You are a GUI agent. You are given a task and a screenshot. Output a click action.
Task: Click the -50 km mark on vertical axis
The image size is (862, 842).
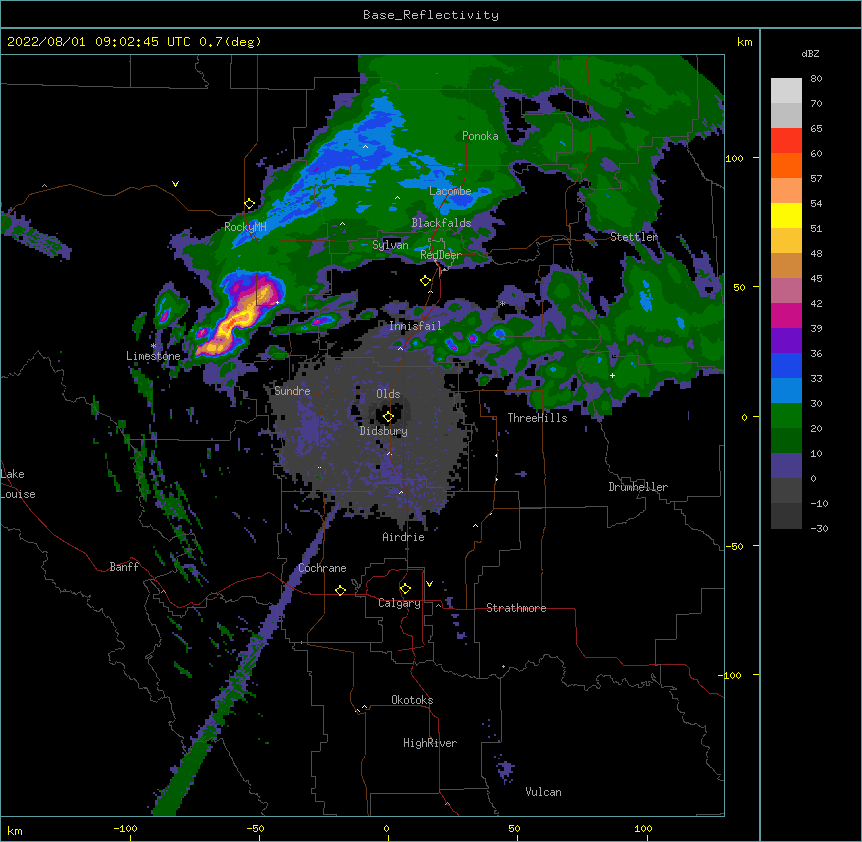(x=734, y=546)
